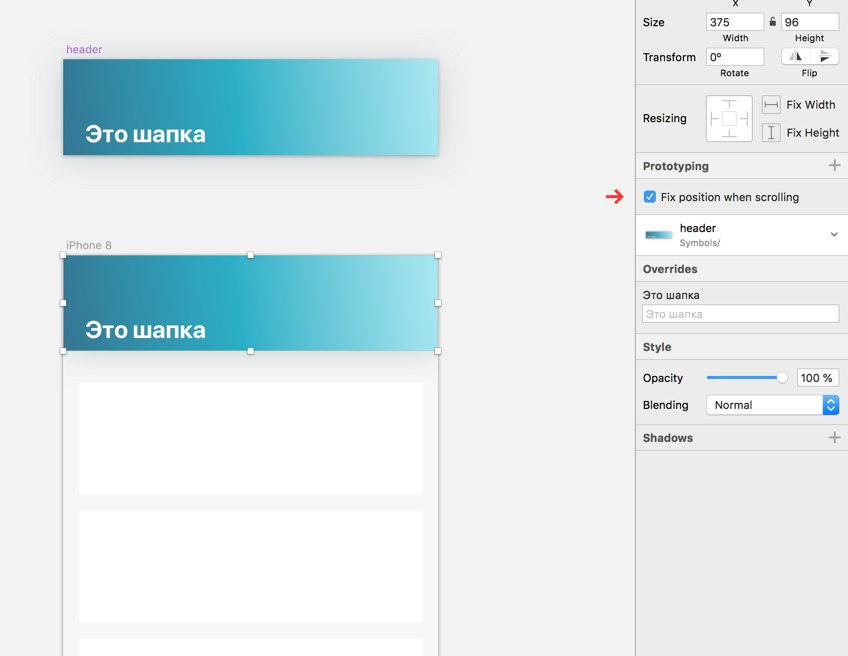Click the Fix Height label
848x656 pixels.
[x=813, y=132]
